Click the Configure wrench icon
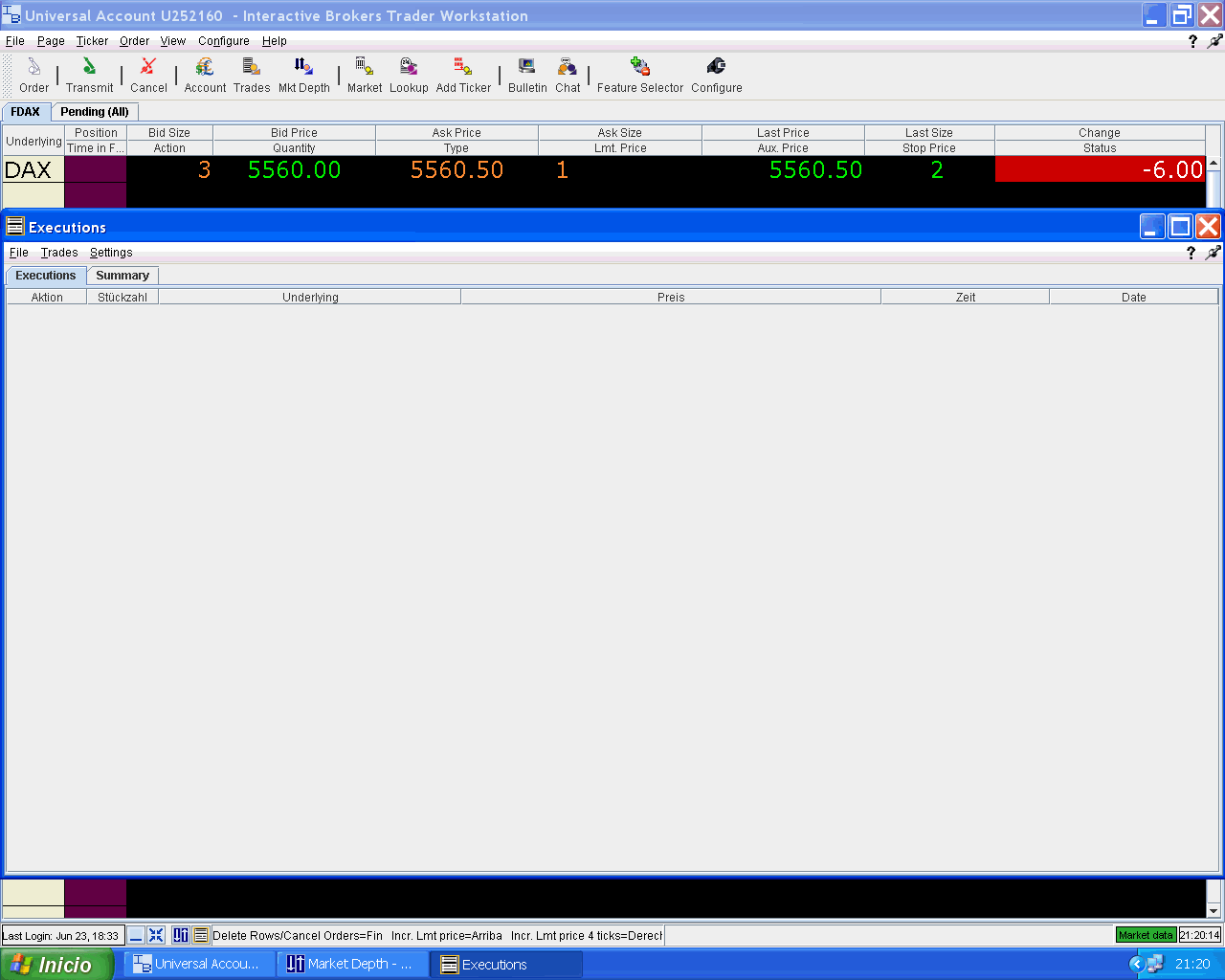The image size is (1225, 980). coord(716,75)
